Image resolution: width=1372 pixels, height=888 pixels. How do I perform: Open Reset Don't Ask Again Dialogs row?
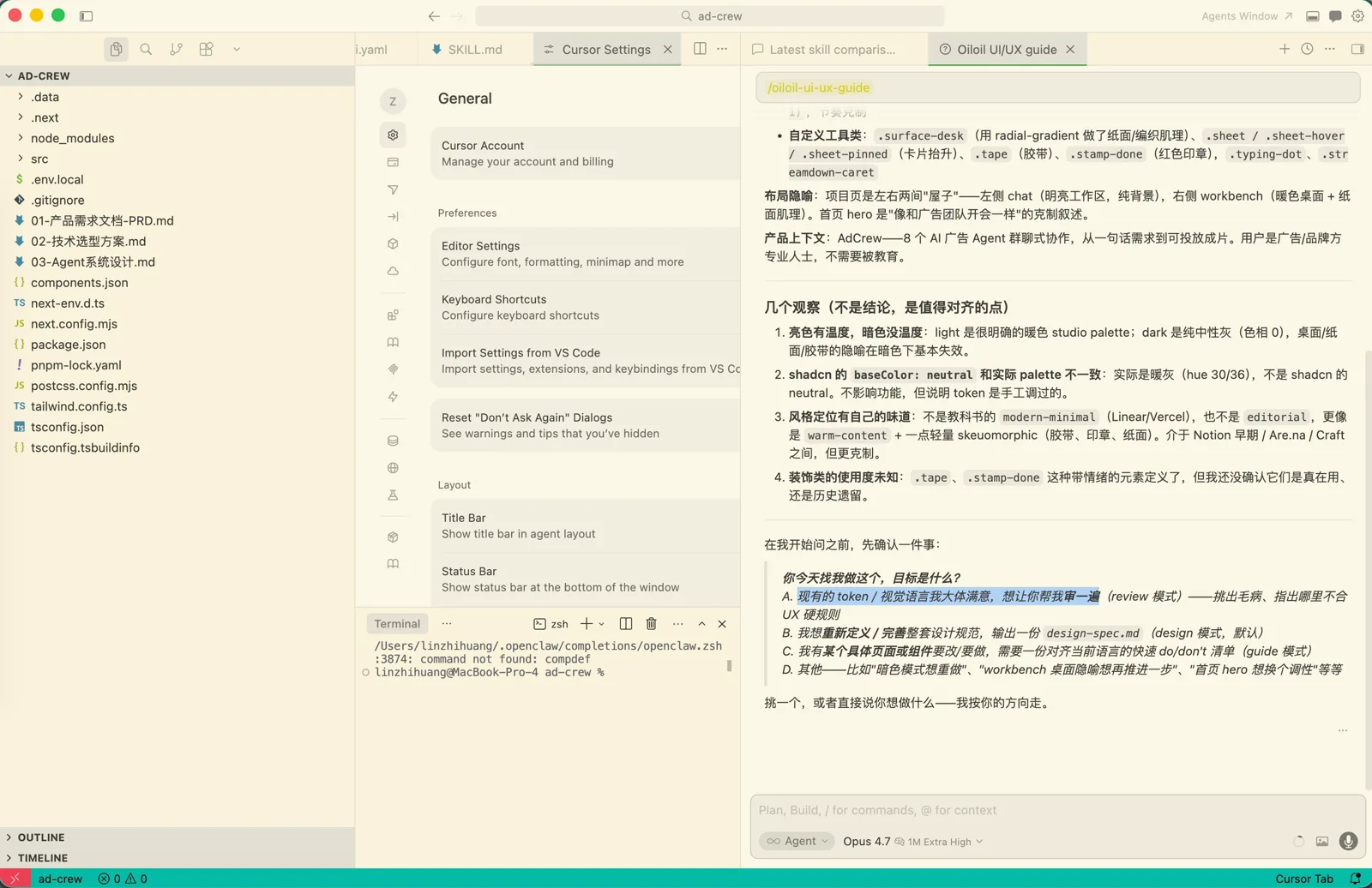coord(586,425)
